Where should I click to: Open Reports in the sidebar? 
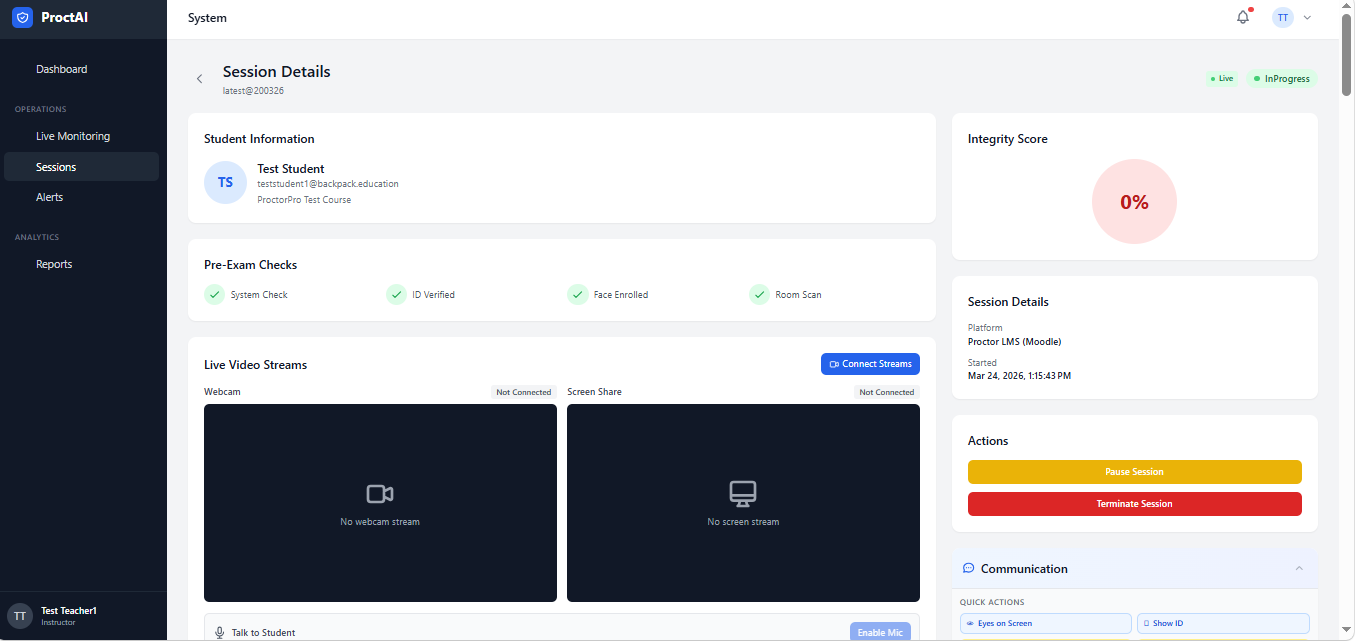tap(81, 264)
